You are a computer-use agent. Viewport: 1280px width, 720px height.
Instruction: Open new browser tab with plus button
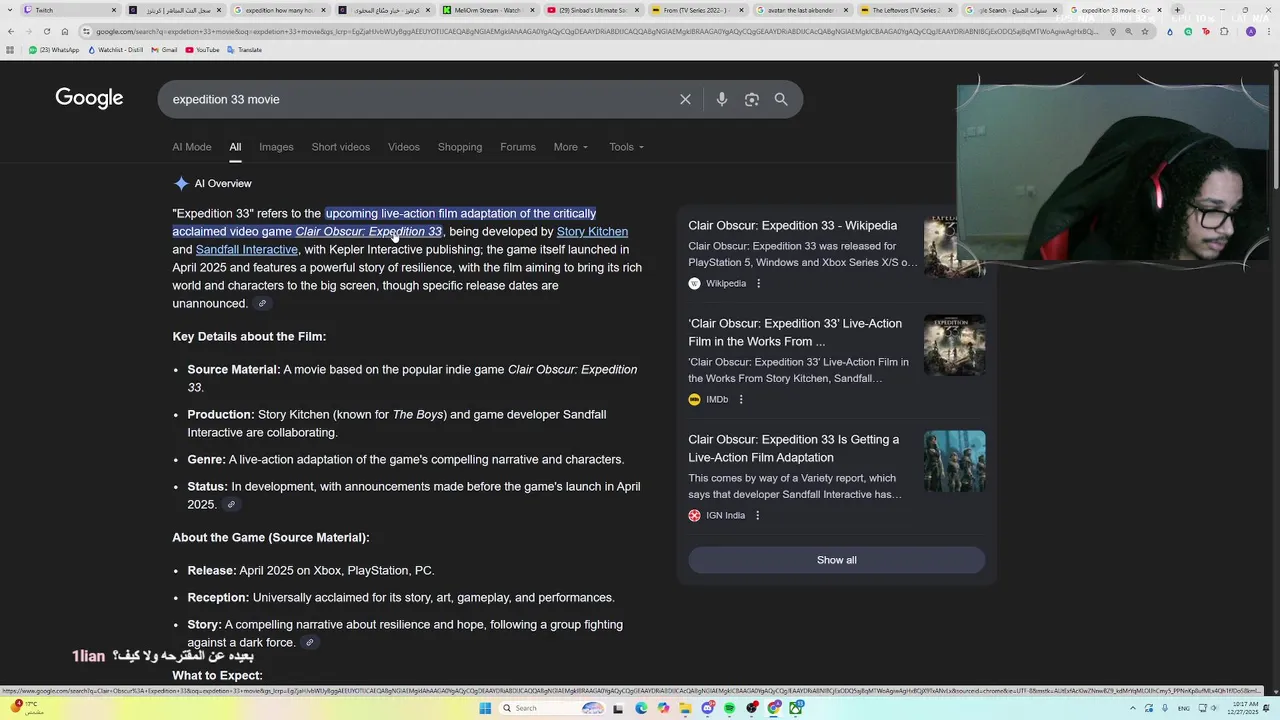pyautogui.click(x=1177, y=10)
